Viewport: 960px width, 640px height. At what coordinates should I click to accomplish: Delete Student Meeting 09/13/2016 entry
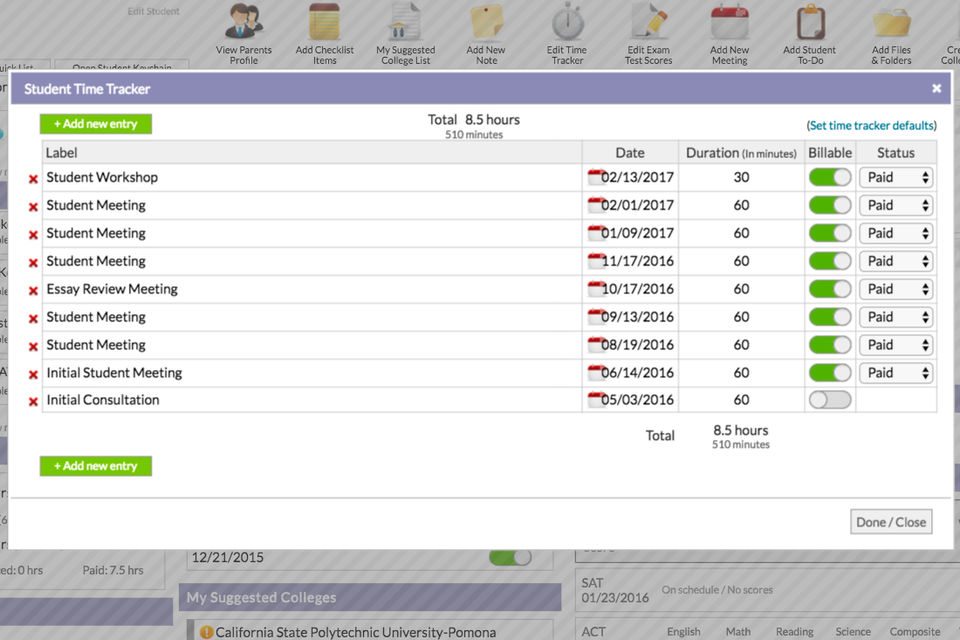(x=33, y=318)
